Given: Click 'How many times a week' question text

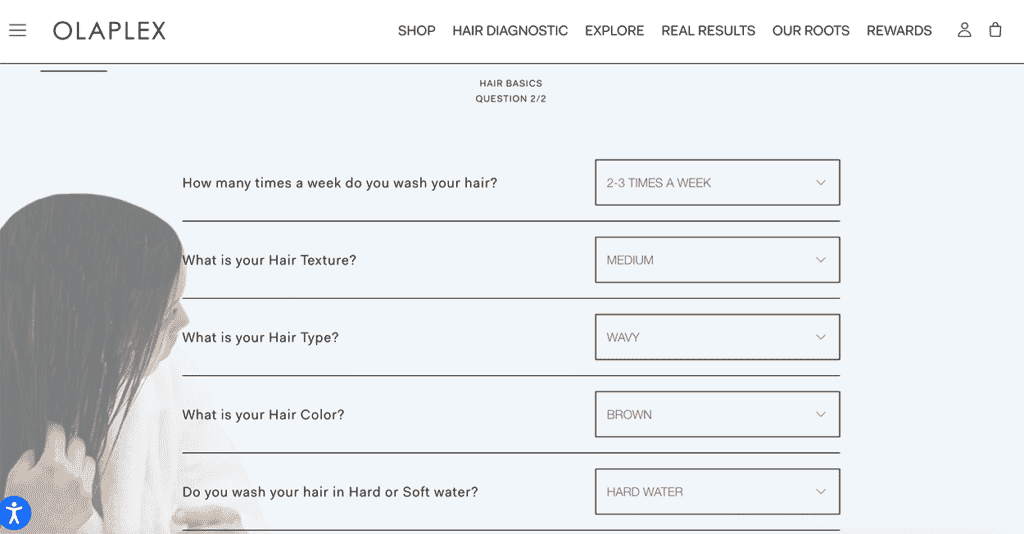Looking at the screenshot, I should click(340, 183).
